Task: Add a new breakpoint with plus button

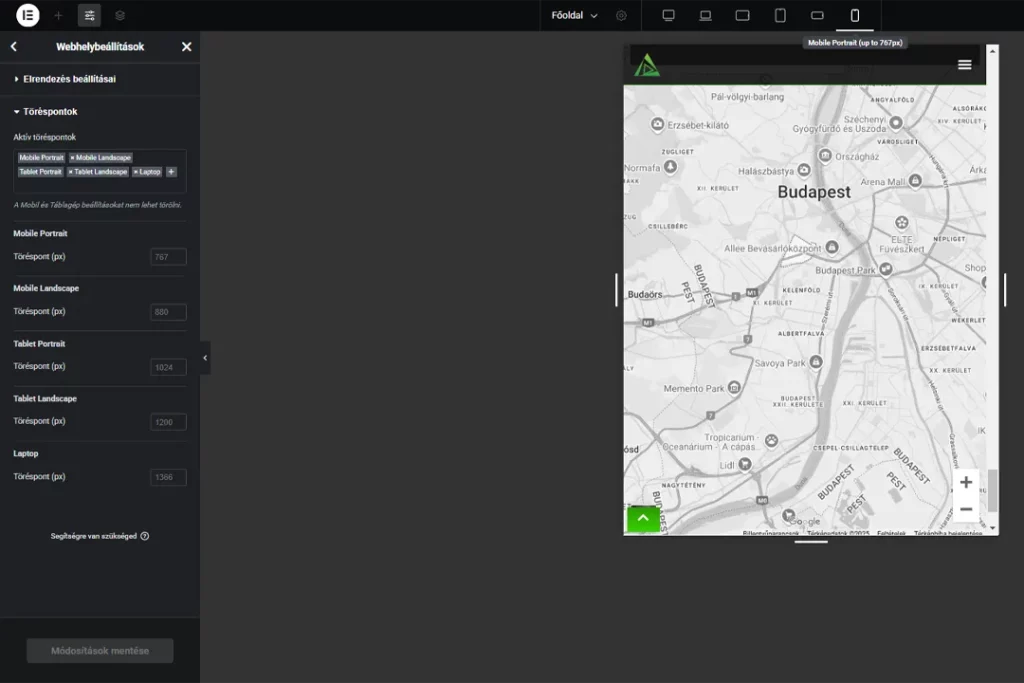Action: pos(171,172)
